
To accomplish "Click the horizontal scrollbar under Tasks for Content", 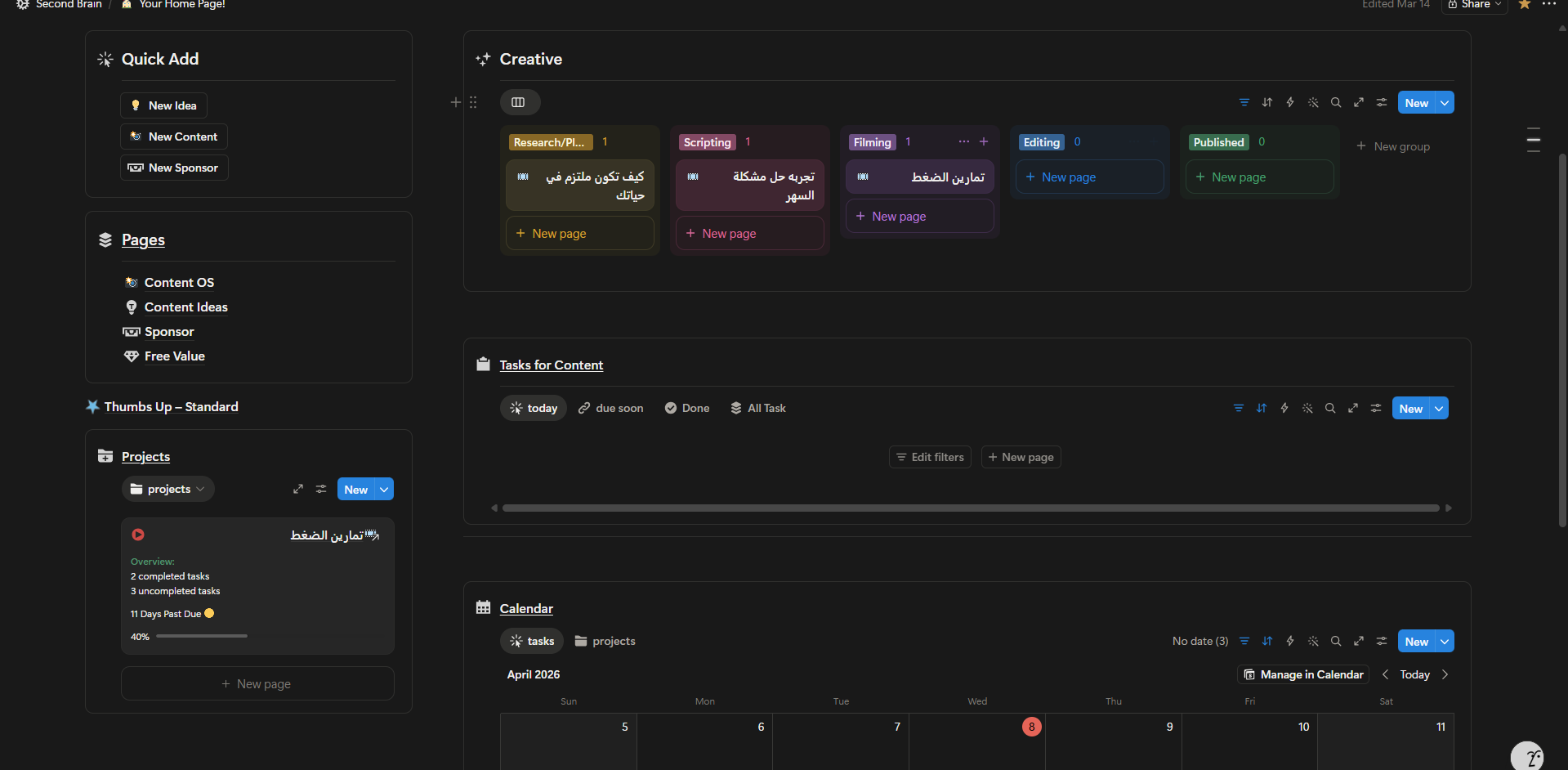I will (971, 508).
